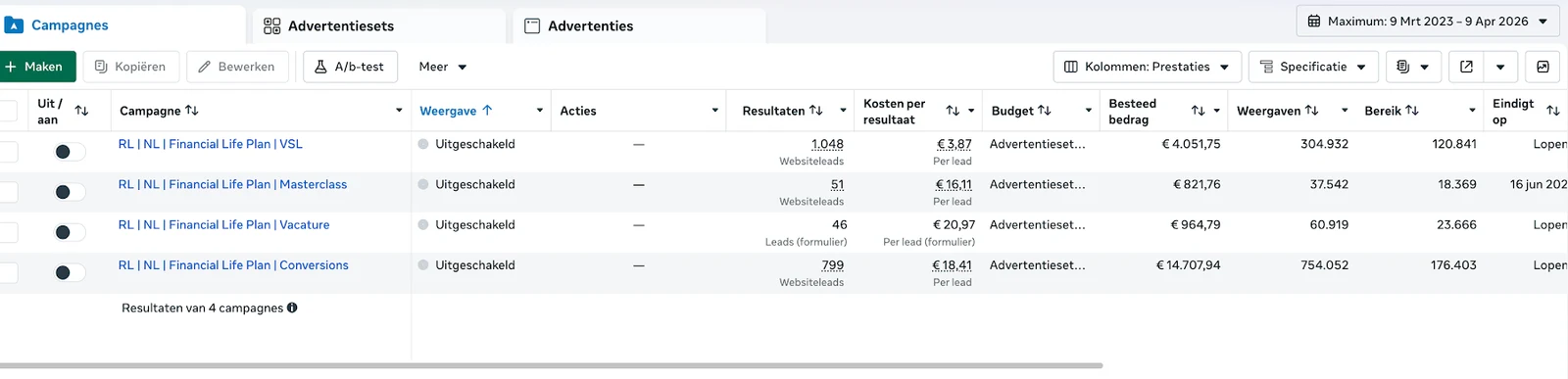Image resolution: width=1568 pixels, height=379 pixels.
Task: Click the 46 Leads (formulier) result value
Action: (840, 224)
